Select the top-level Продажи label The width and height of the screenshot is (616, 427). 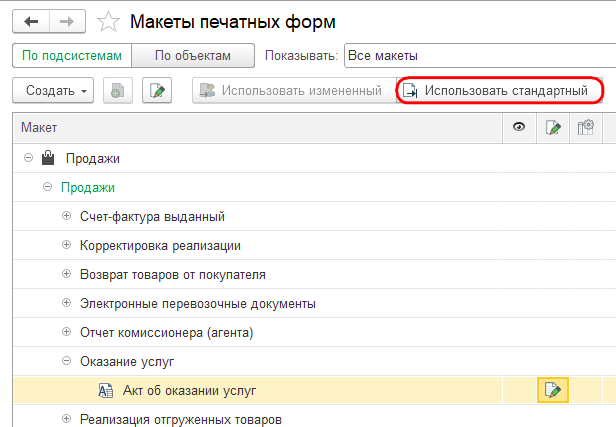pyautogui.click(x=93, y=159)
